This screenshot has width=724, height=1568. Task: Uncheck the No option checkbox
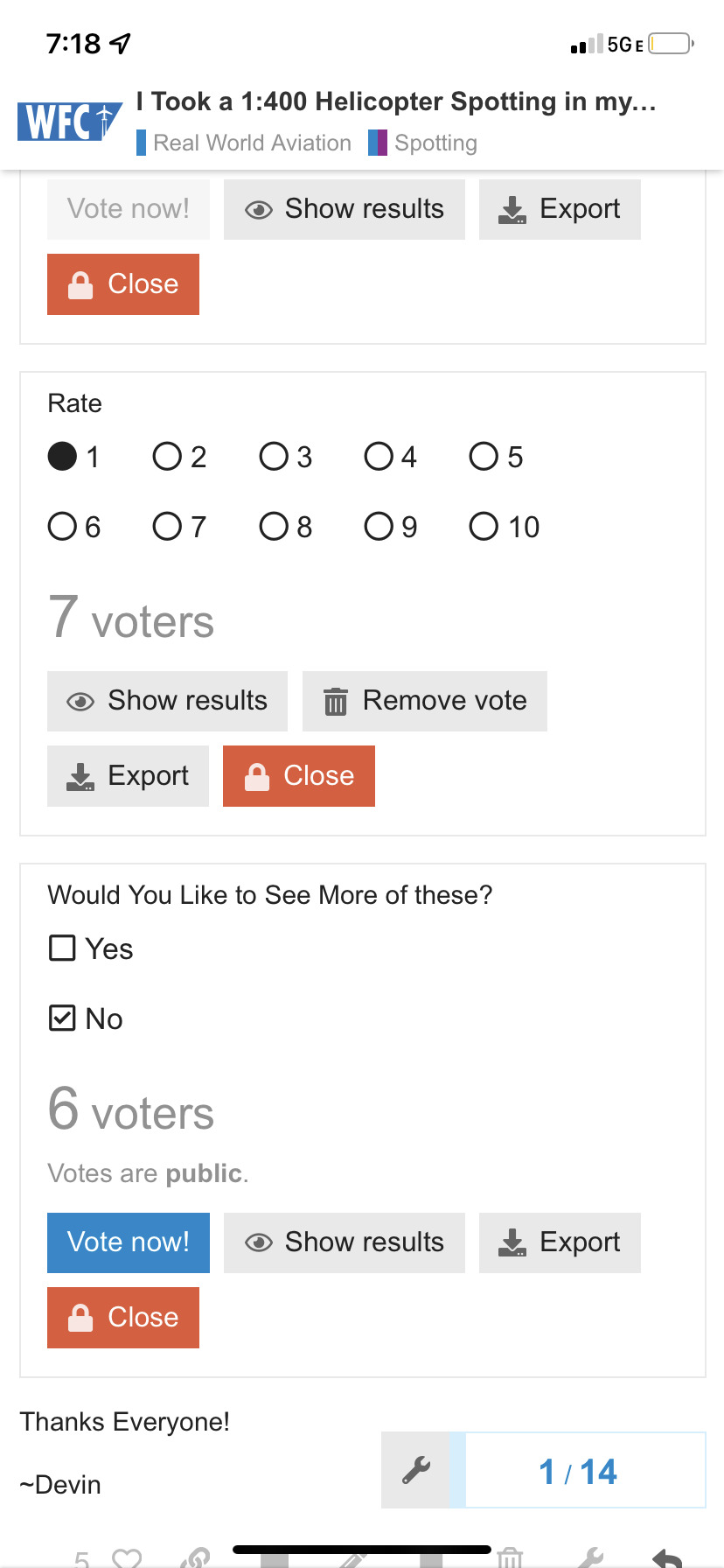coord(62,1018)
